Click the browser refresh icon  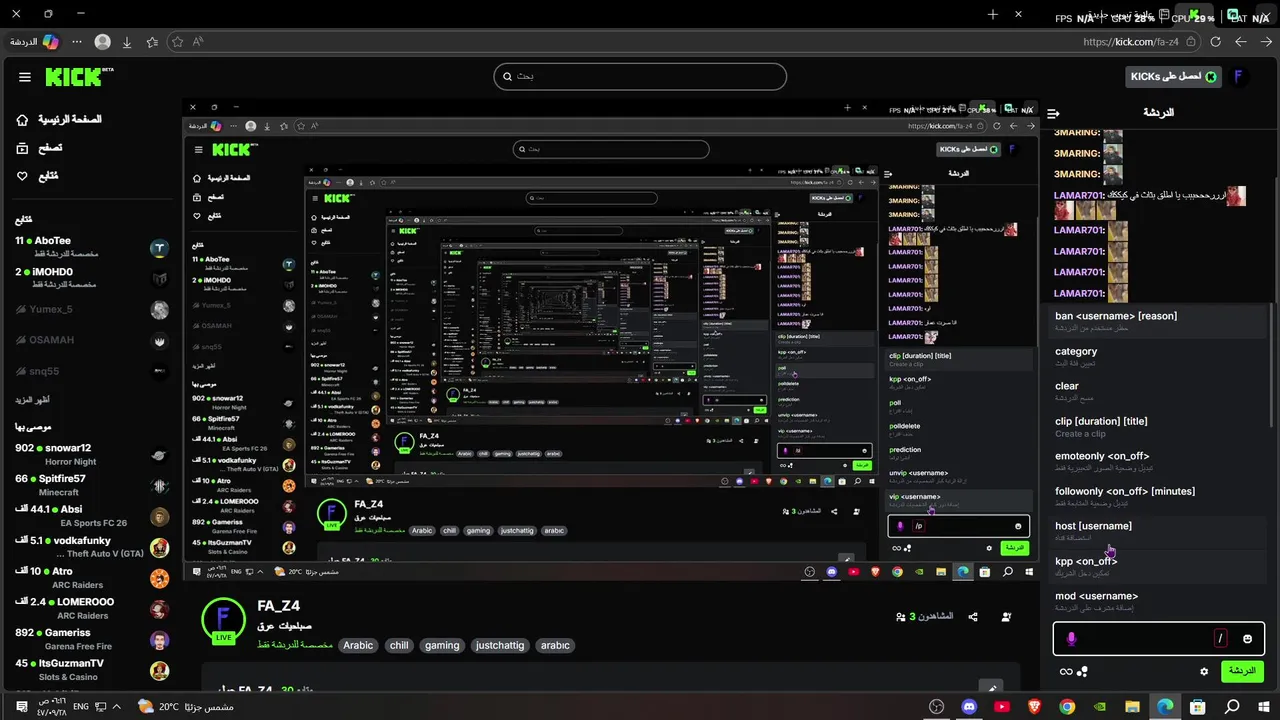(1215, 42)
